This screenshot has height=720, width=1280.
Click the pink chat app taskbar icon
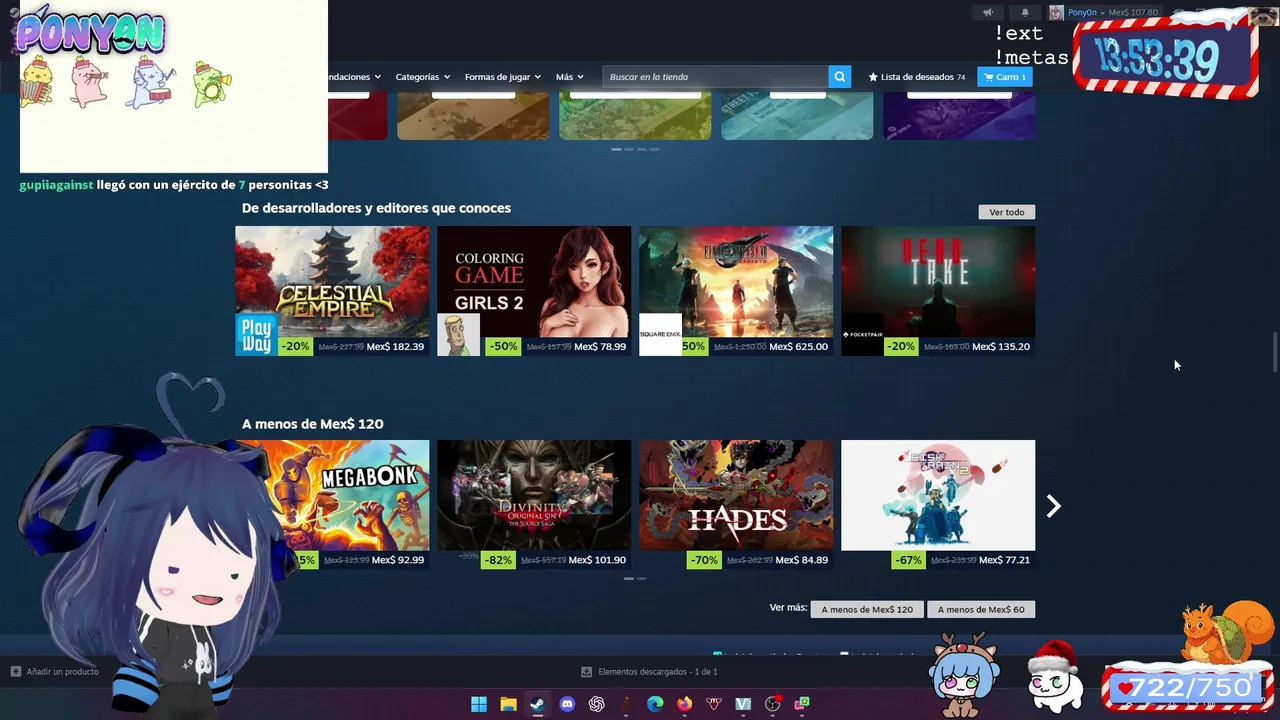(x=801, y=704)
